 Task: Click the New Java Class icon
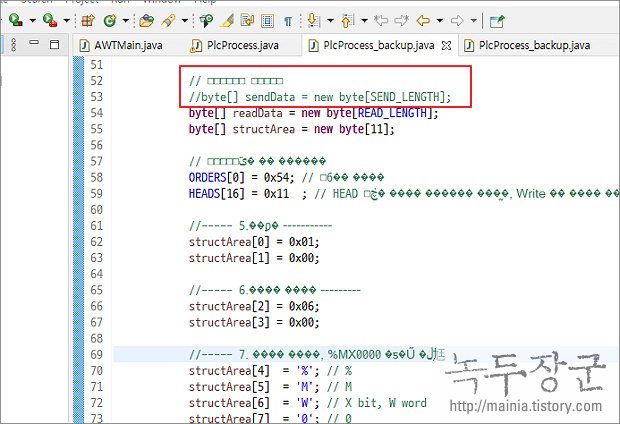click(x=110, y=20)
